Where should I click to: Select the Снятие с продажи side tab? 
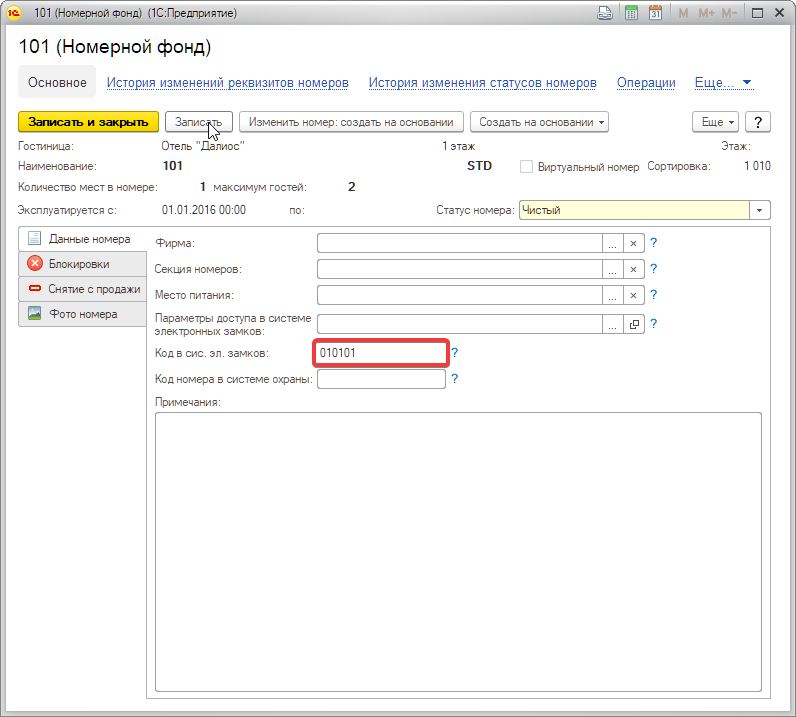pos(82,289)
